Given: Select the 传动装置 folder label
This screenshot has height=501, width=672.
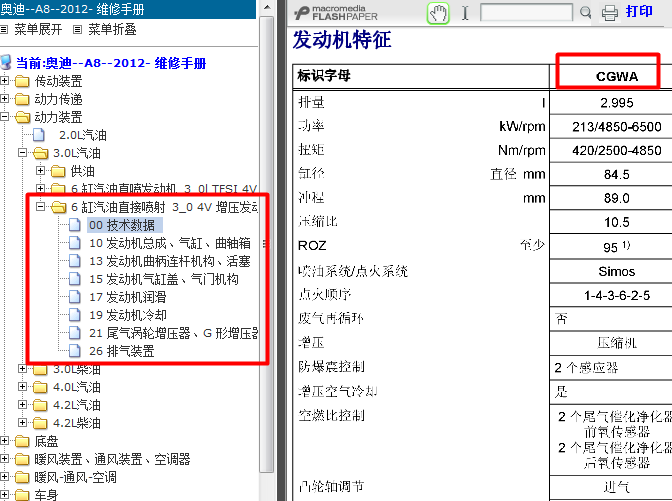Looking at the screenshot, I should 58,81.
